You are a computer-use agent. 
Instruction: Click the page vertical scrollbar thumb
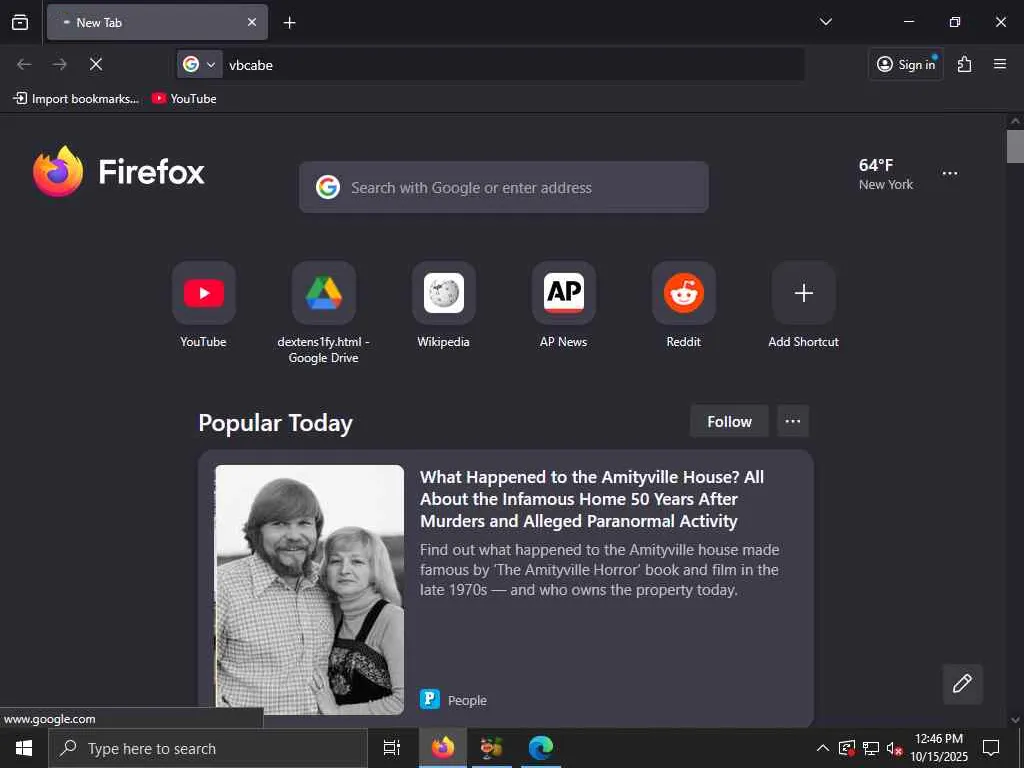click(1015, 146)
